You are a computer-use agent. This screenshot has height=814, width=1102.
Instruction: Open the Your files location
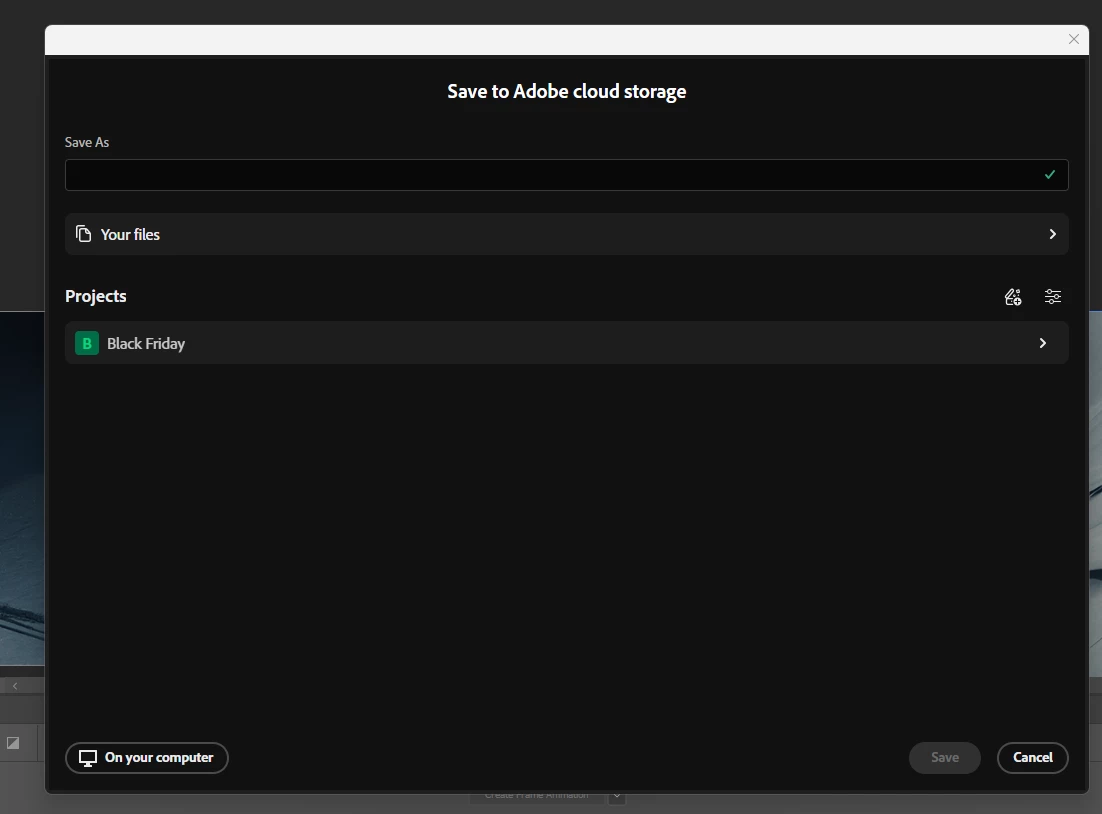pos(566,234)
